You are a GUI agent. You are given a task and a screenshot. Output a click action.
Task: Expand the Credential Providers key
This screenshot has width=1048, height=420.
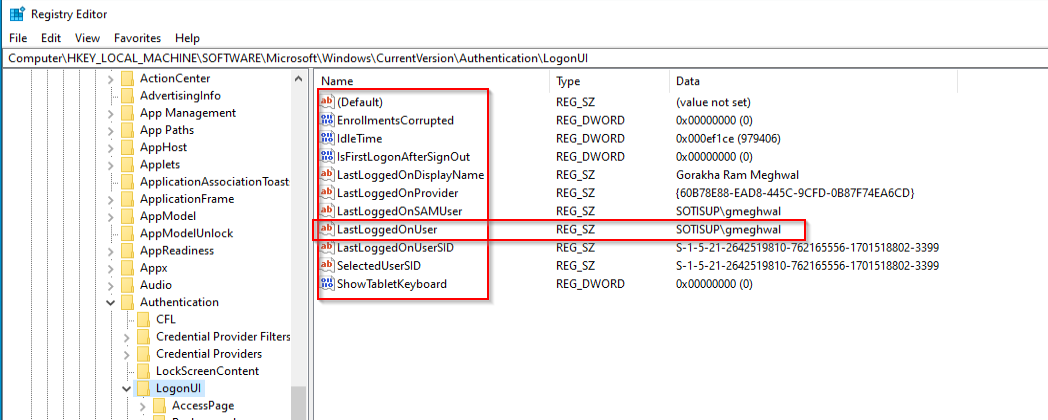127,354
